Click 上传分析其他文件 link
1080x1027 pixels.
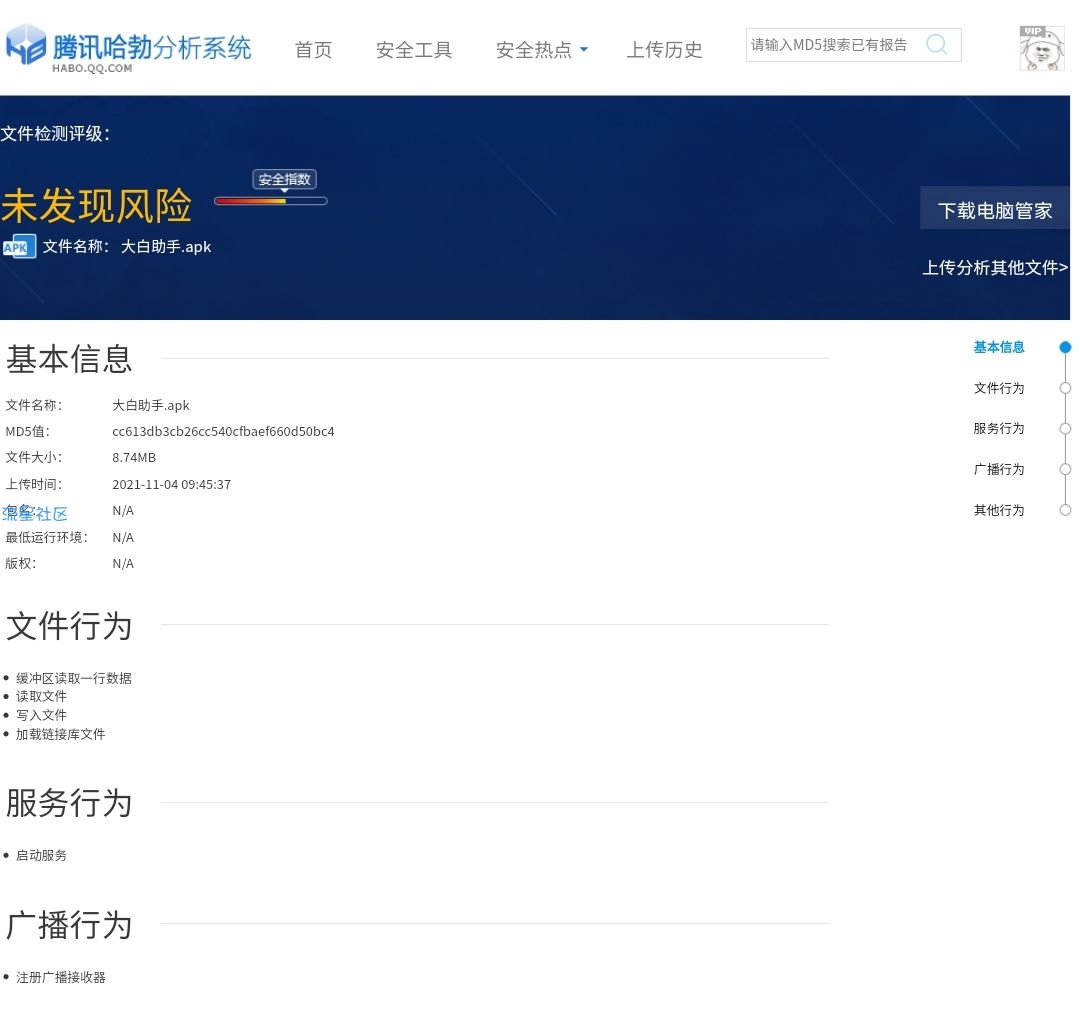pyautogui.click(x=995, y=267)
